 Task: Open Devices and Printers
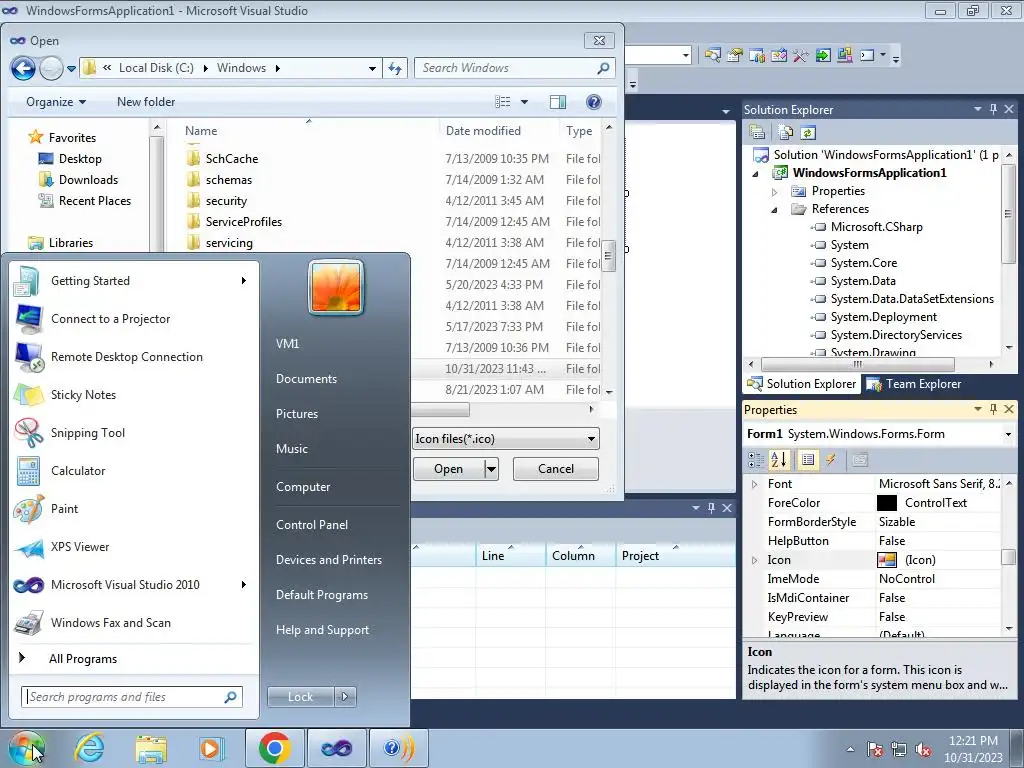pyautogui.click(x=328, y=560)
